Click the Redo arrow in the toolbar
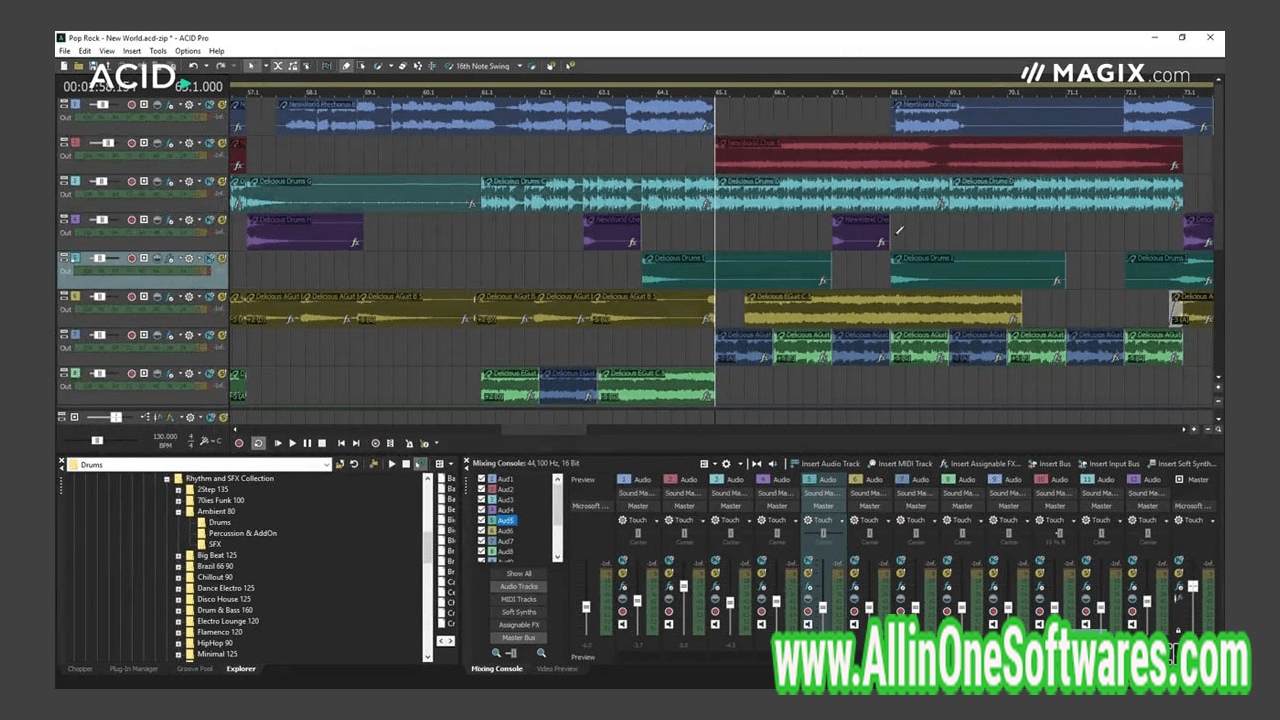The image size is (1280, 720). pyautogui.click(x=220, y=66)
